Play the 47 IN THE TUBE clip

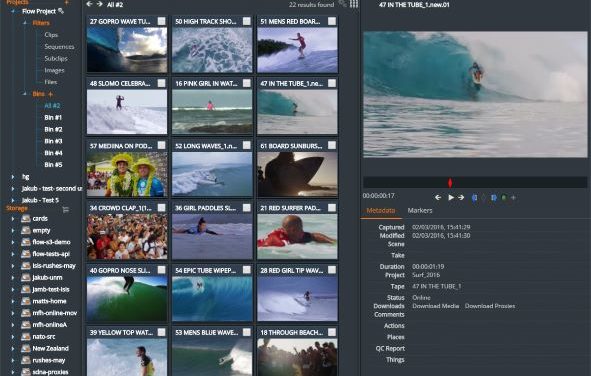coord(451,197)
